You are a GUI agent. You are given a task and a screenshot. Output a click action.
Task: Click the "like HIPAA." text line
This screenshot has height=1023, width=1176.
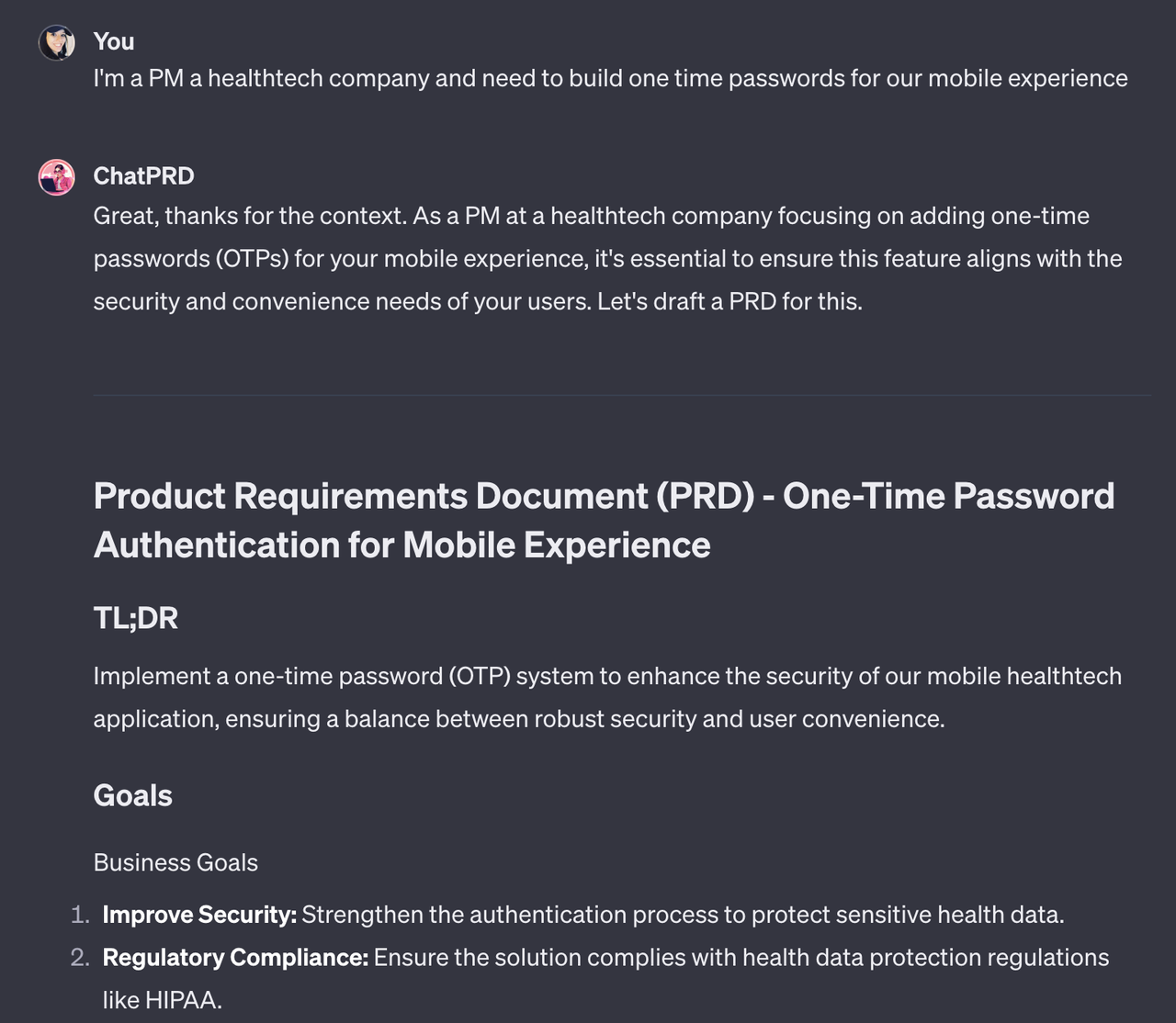click(163, 1000)
